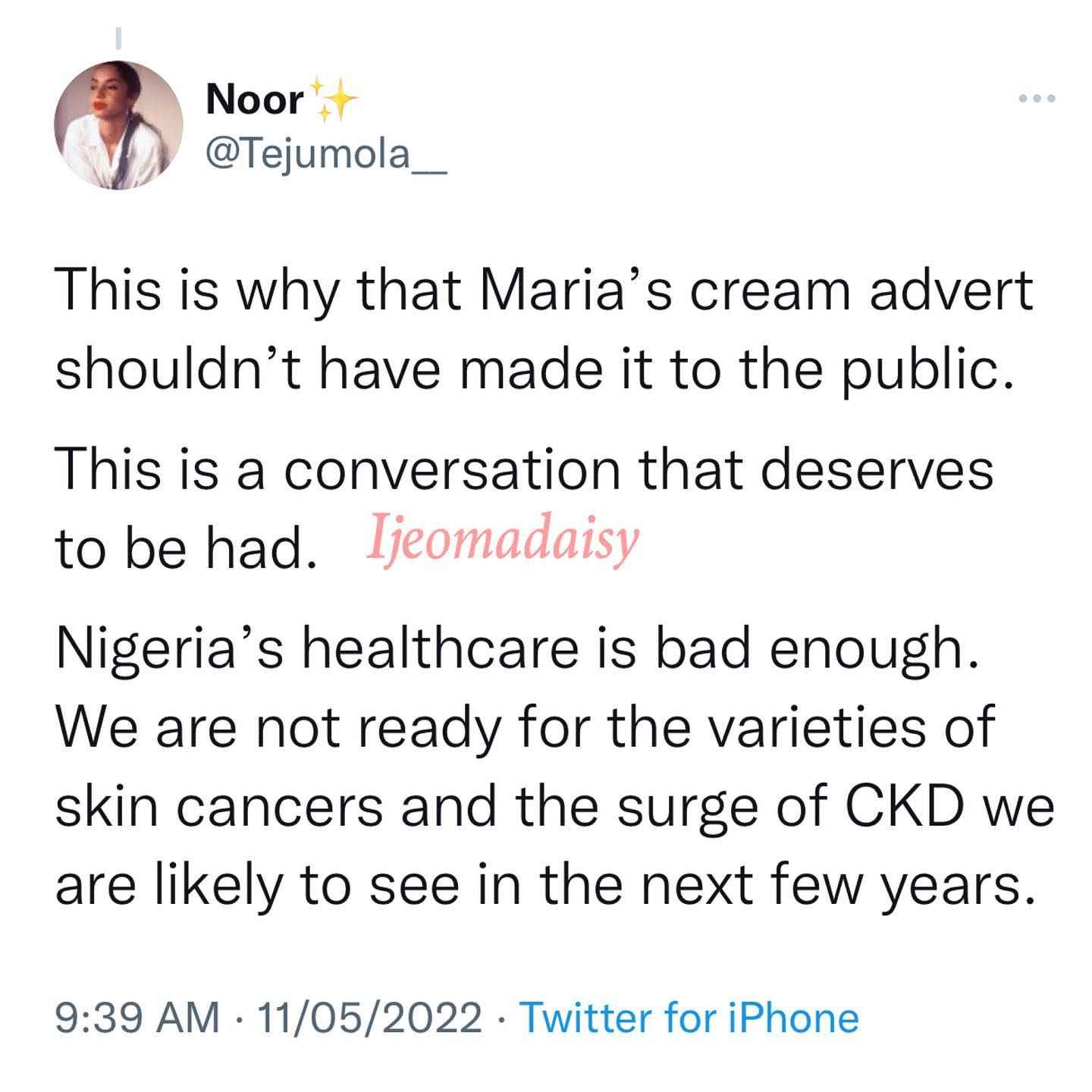The width and height of the screenshot is (1092, 1092).
Task: Click the sentence This is a conversation
Action: (524, 468)
